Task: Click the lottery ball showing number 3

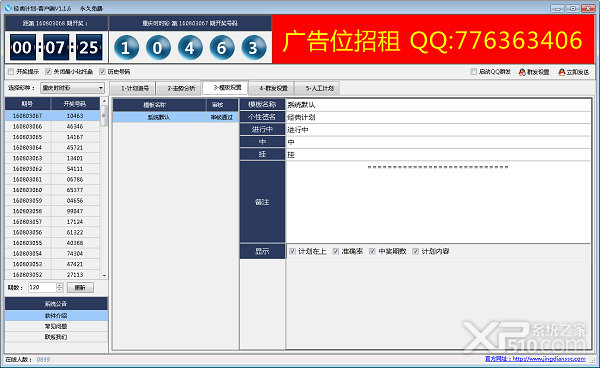Action: pos(253,47)
